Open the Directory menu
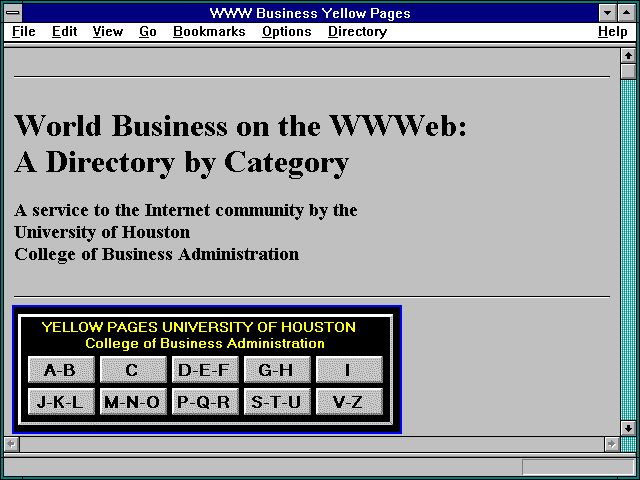The width and height of the screenshot is (640, 480). (357, 32)
